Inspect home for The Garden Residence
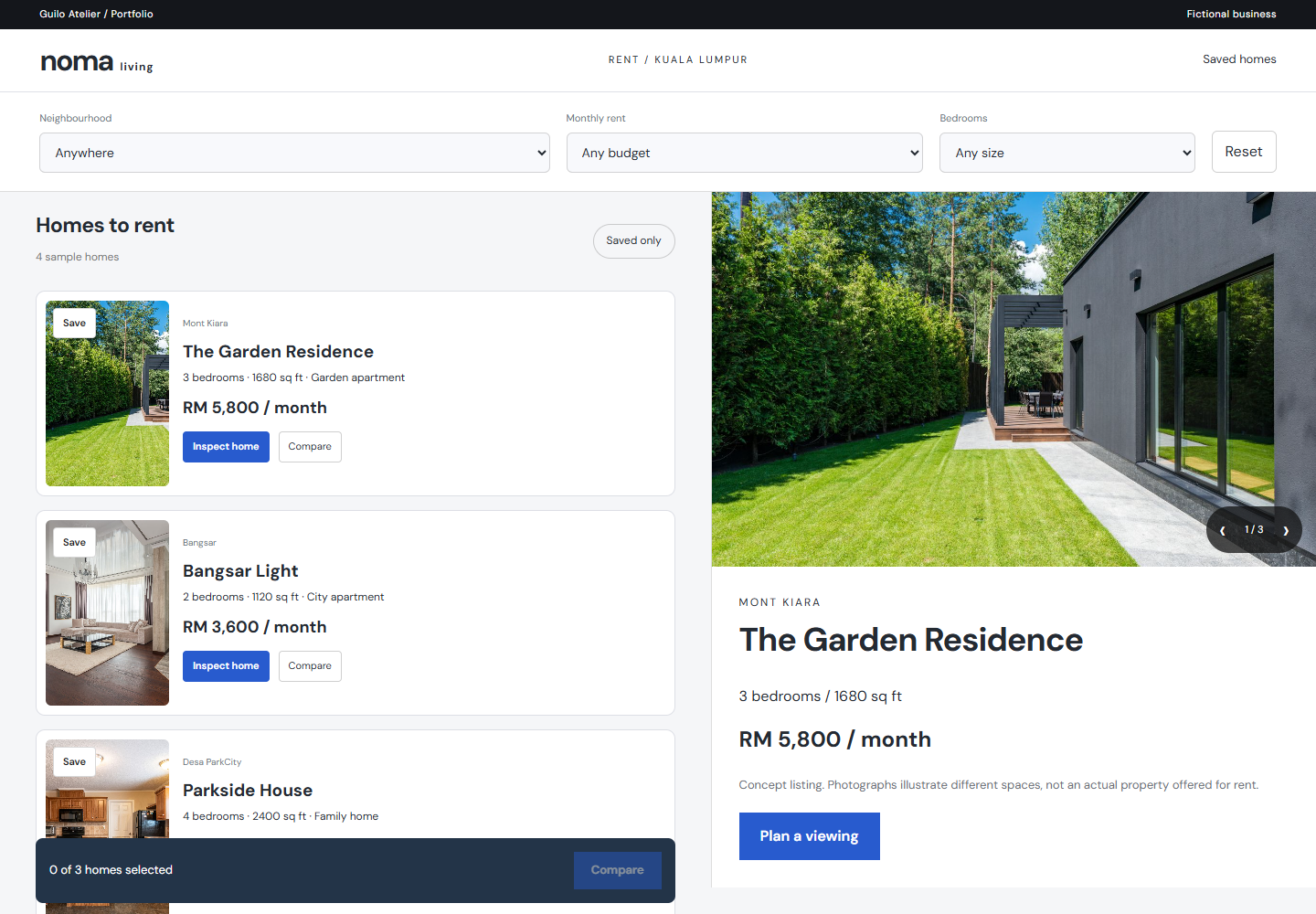The width and height of the screenshot is (1316, 914). [x=226, y=447]
